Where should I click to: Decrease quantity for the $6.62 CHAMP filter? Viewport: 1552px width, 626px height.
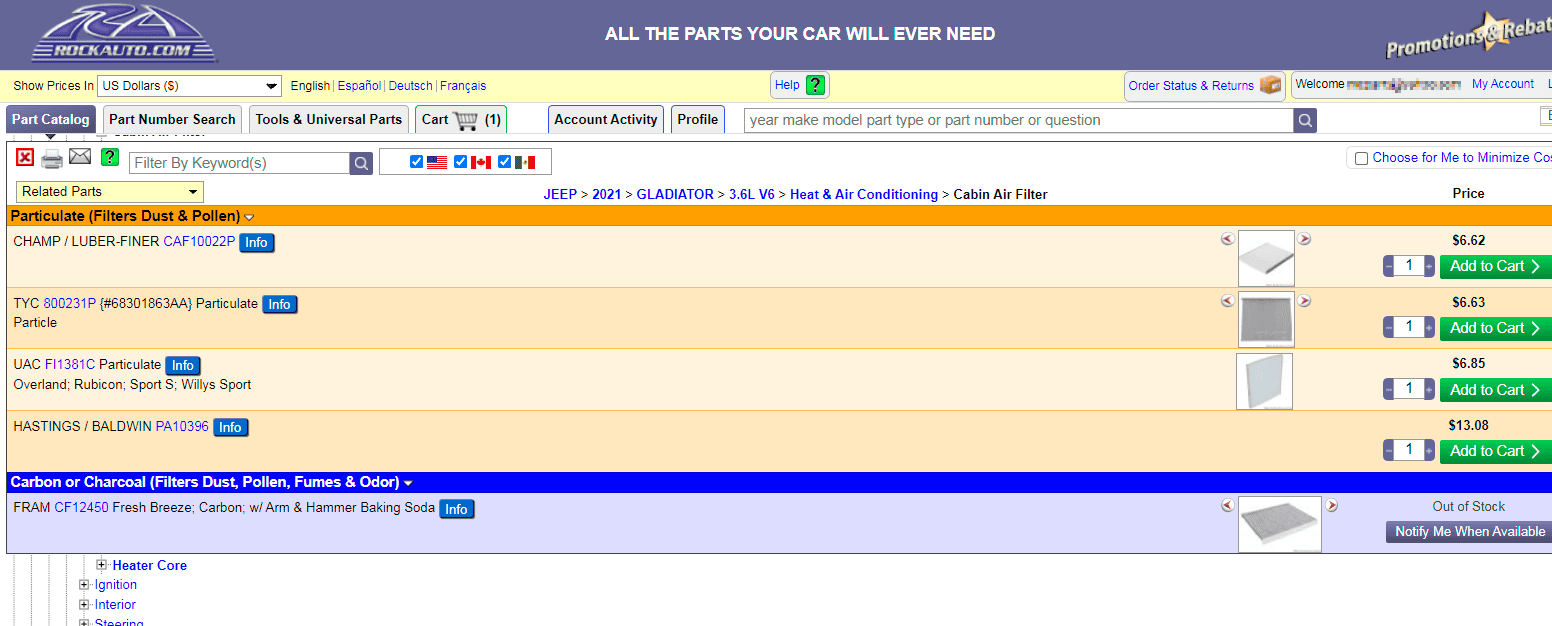1389,266
